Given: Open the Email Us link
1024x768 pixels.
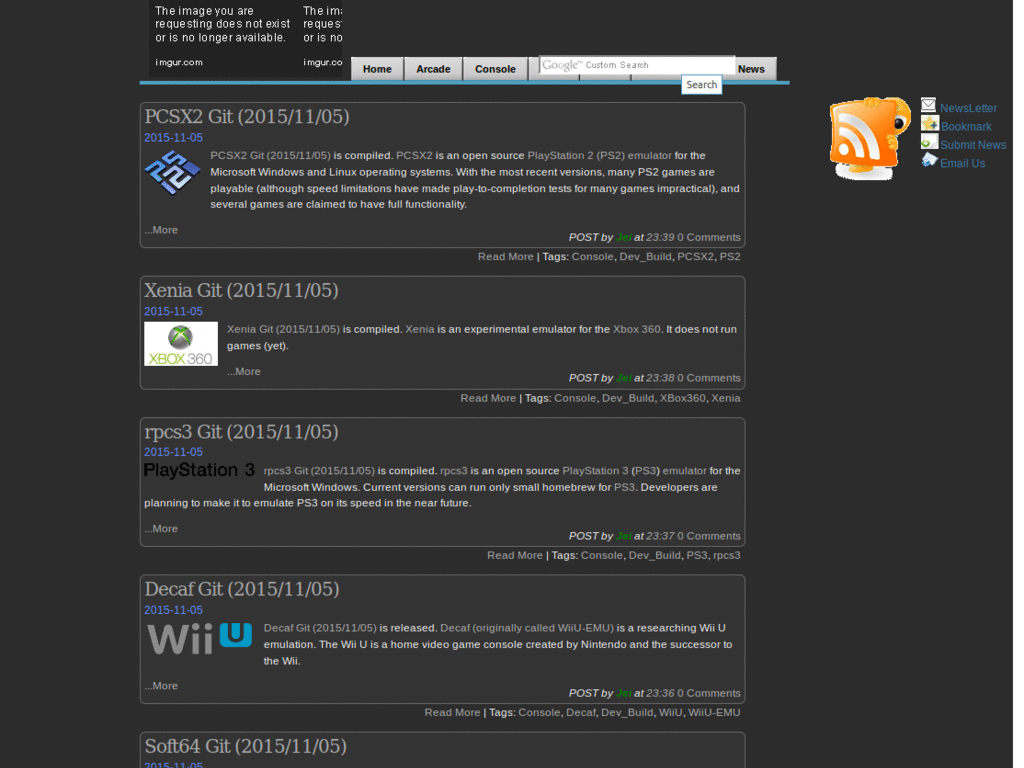Looking at the screenshot, I should [963, 163].
